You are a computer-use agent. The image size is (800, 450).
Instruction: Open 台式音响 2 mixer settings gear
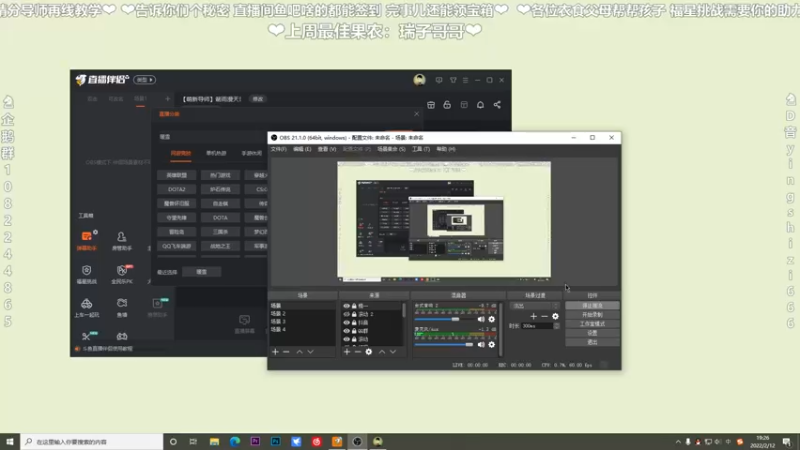coord(491,319)
